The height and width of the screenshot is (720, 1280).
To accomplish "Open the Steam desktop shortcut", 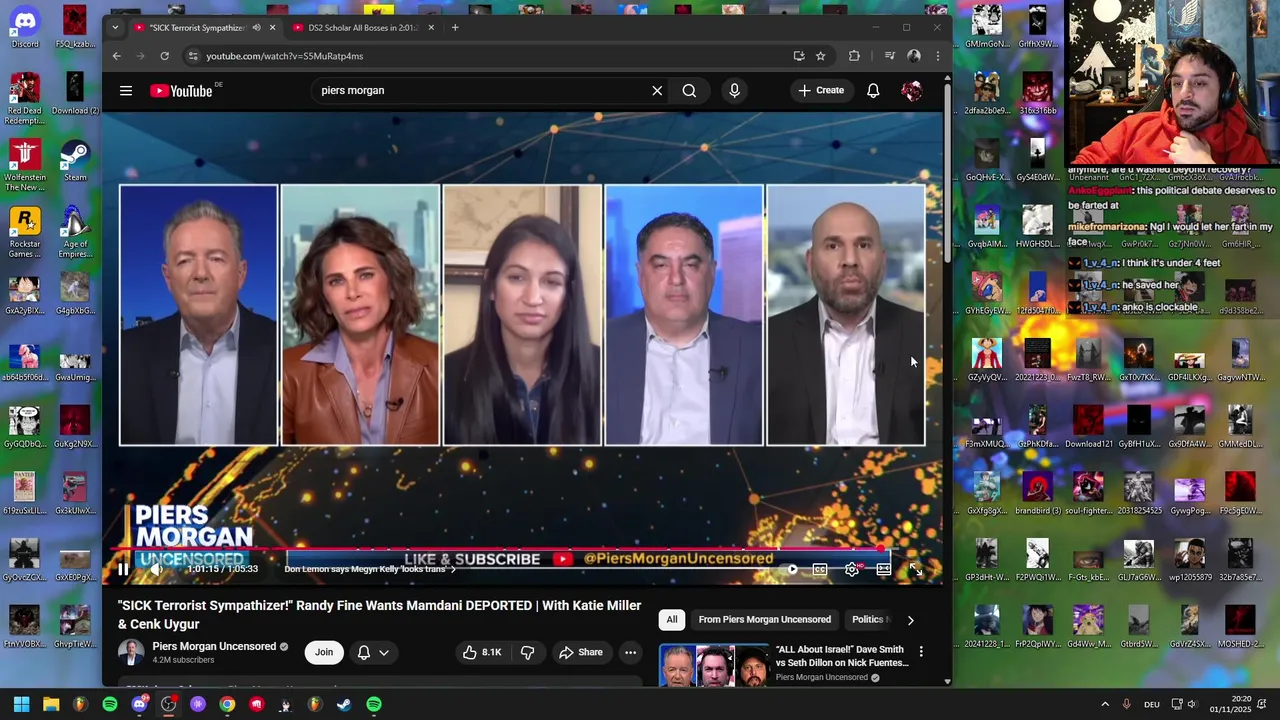I will (75, 160).
